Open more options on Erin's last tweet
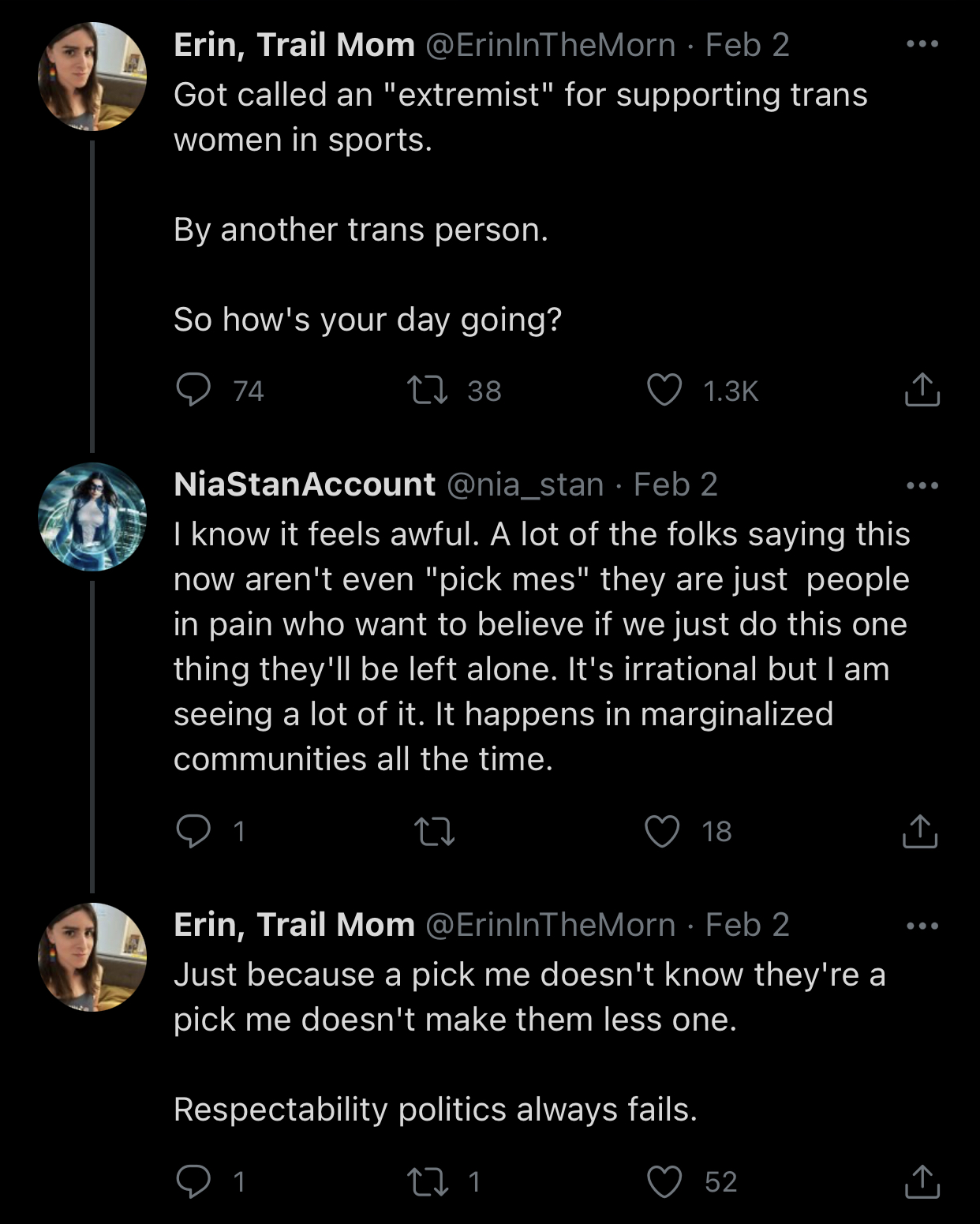This screenshot has height=1224, width=980. [922, 925]
